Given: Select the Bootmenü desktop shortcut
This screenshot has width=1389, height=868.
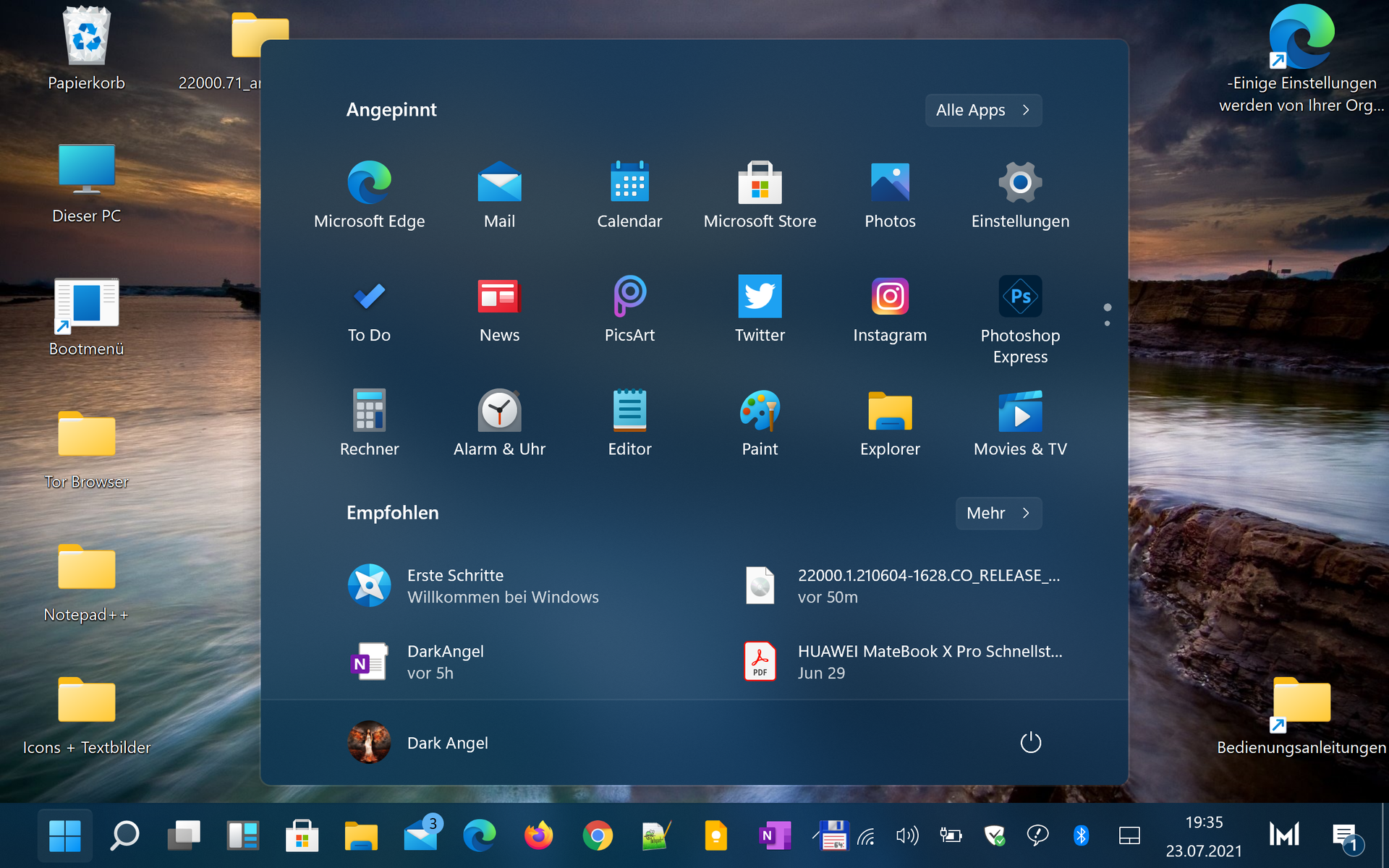Looking at the screenshot, I should 86,317.
